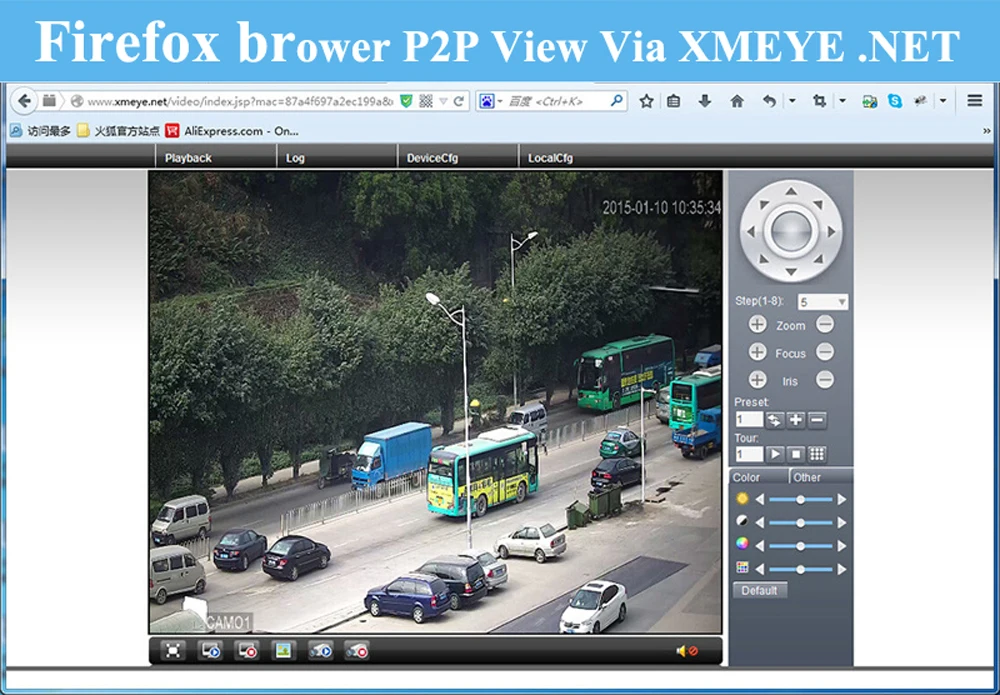This screenshot has height=695, width=1000.
Task: Pan camera left with PTZ arrow
Action: (x=751, y=232)
